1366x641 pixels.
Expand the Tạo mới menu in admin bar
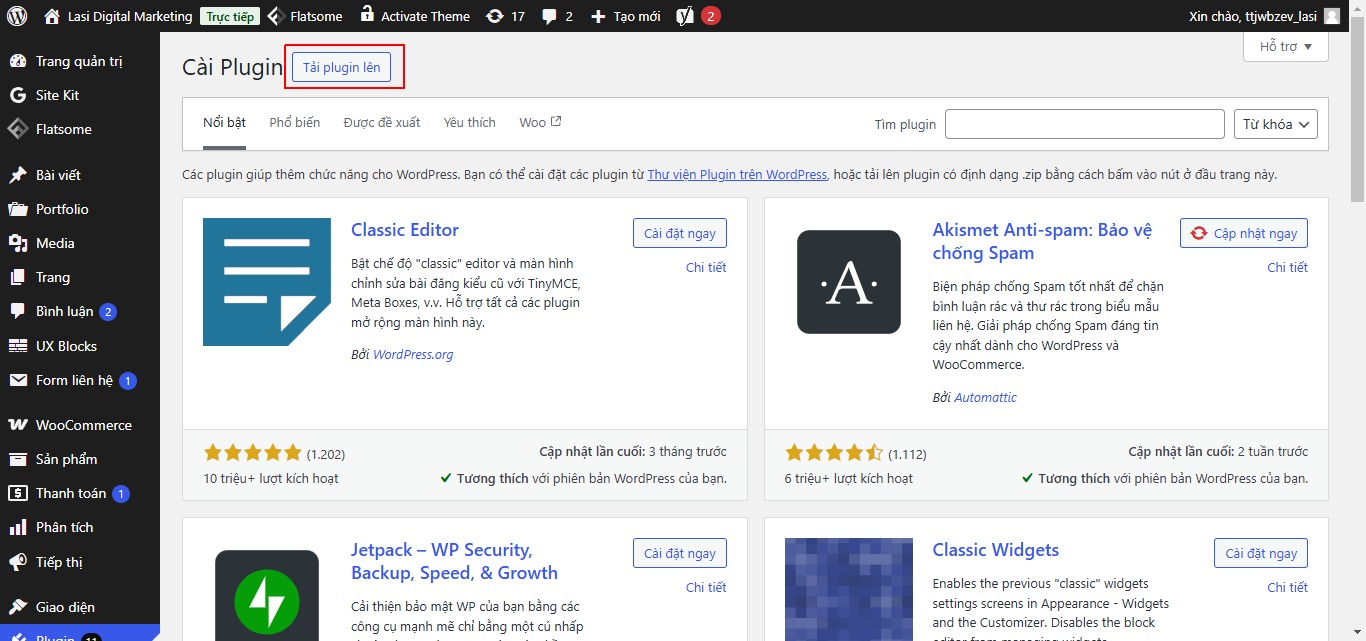[x=625, y=16]
